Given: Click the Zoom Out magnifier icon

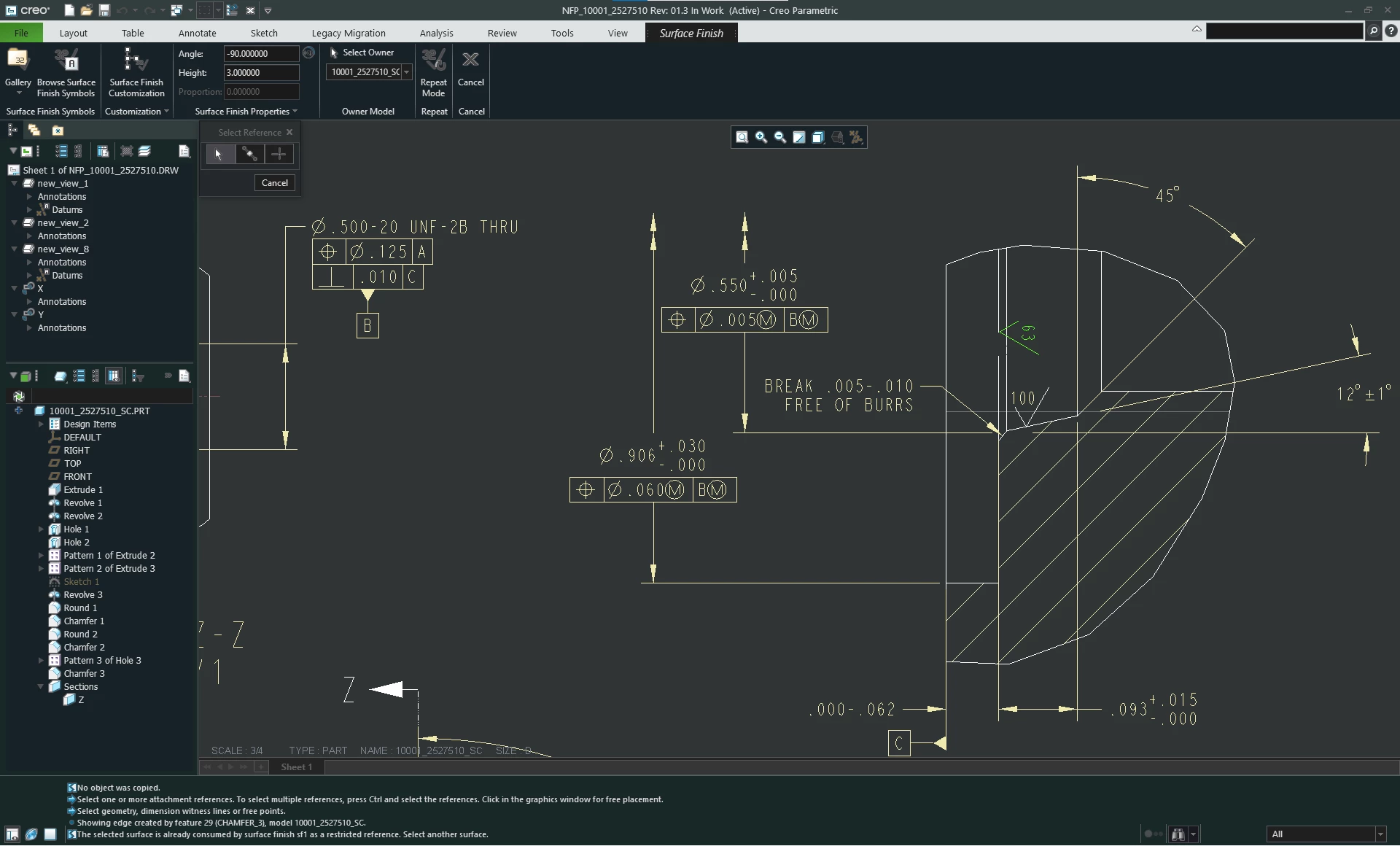Looking at the screenshot, I should pos(780,137).
